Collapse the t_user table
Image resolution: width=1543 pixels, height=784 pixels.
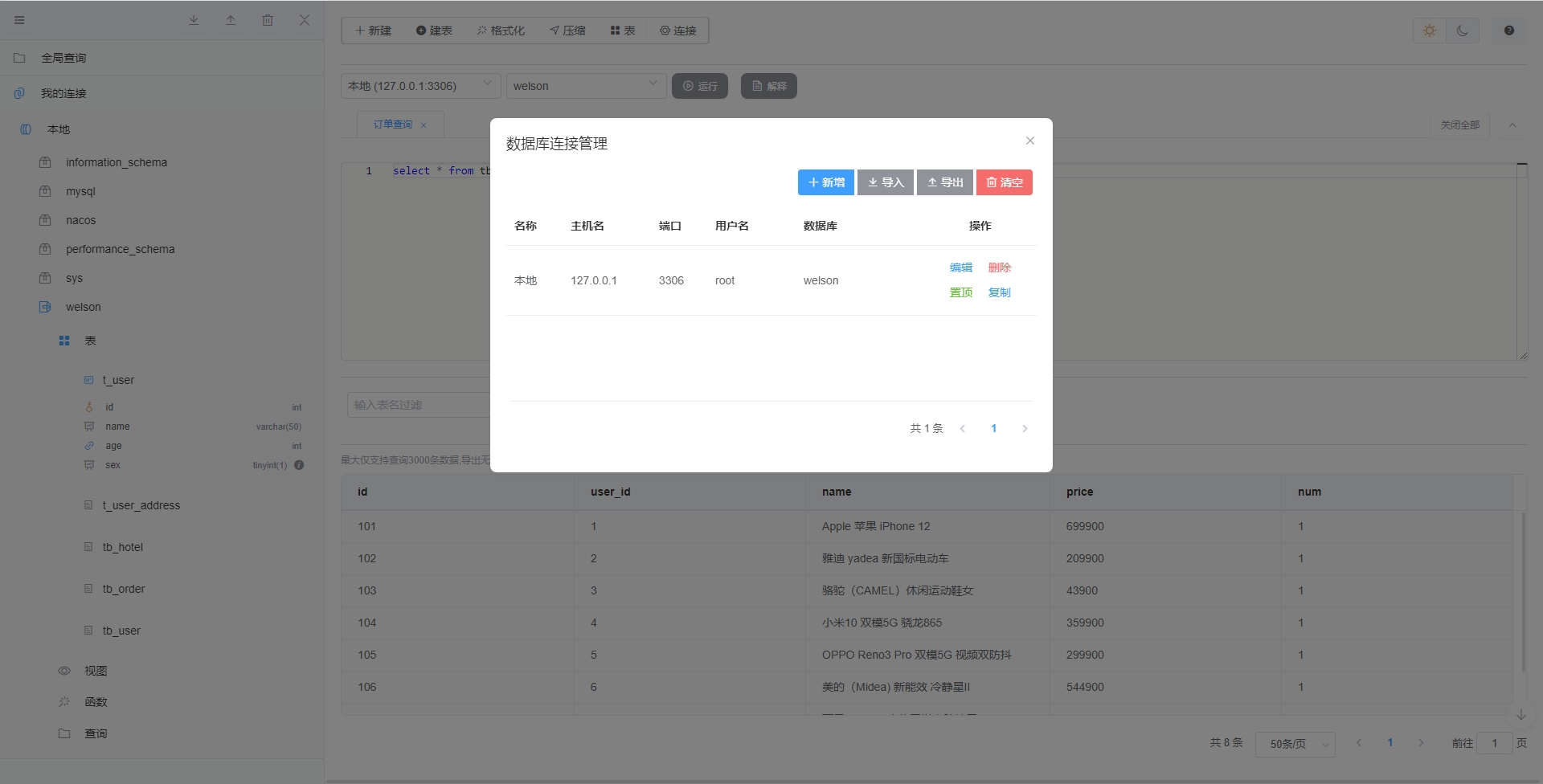tap(118, 380)
